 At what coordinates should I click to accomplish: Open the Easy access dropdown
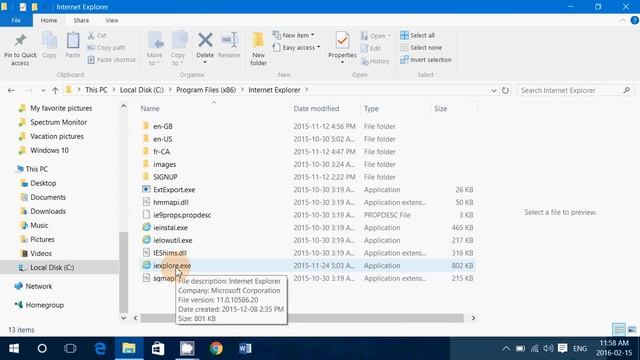pyautogui.click(x=296, y=48)
